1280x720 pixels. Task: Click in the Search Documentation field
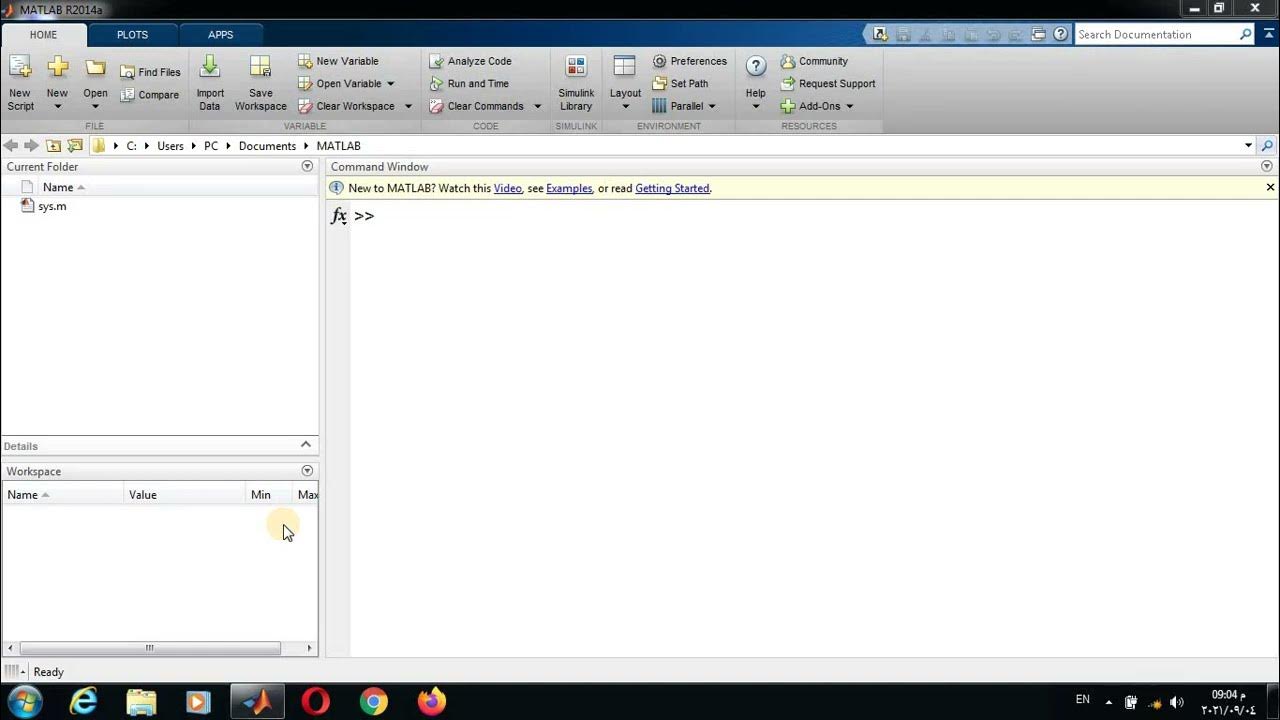[x=1156, y=34]
